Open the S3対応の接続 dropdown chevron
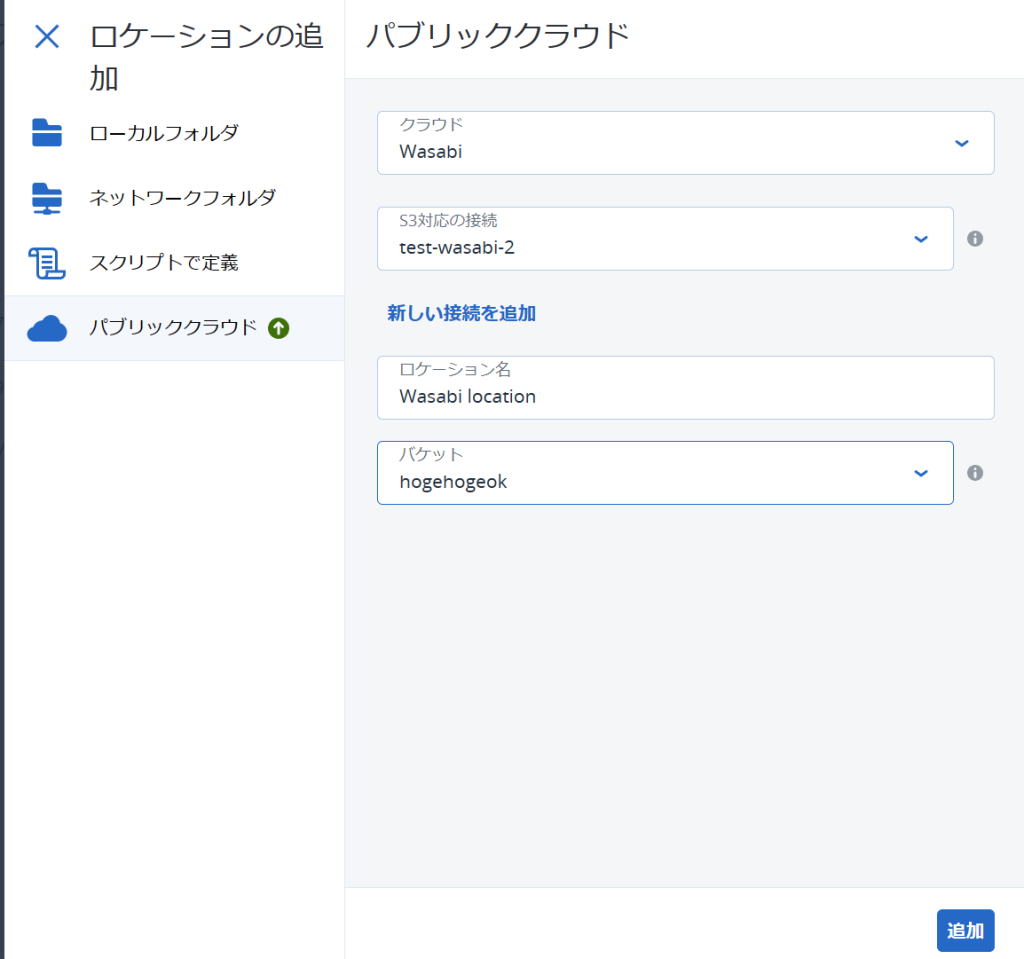This screenshot has width=1024, height=959. click(x=921, y=239)
